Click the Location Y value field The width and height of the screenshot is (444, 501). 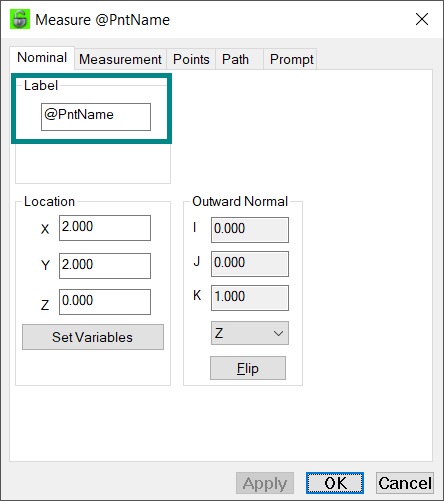coord(105,266)
